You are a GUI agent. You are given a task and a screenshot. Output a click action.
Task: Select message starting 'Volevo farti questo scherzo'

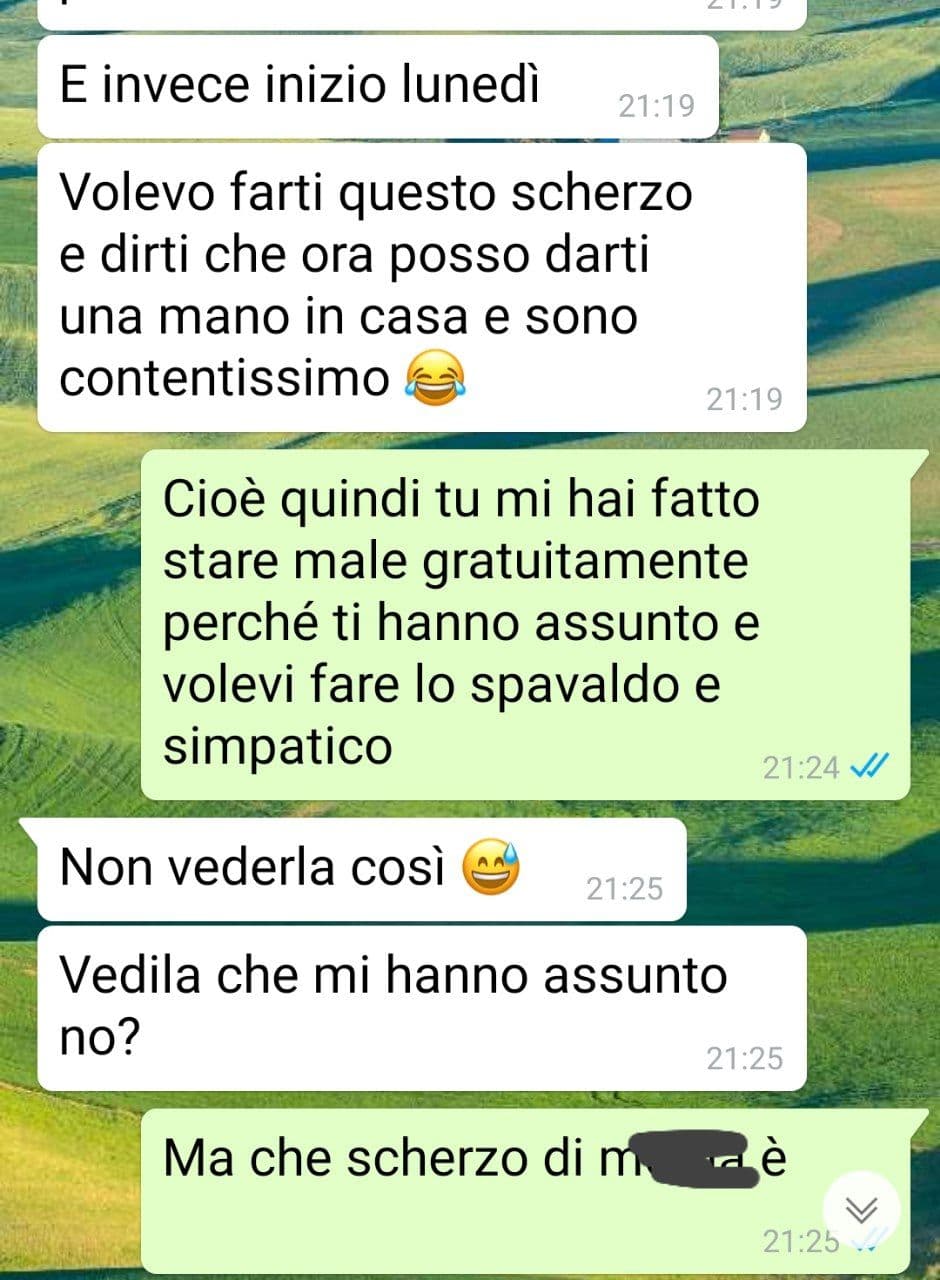click(x=422, y=288)
